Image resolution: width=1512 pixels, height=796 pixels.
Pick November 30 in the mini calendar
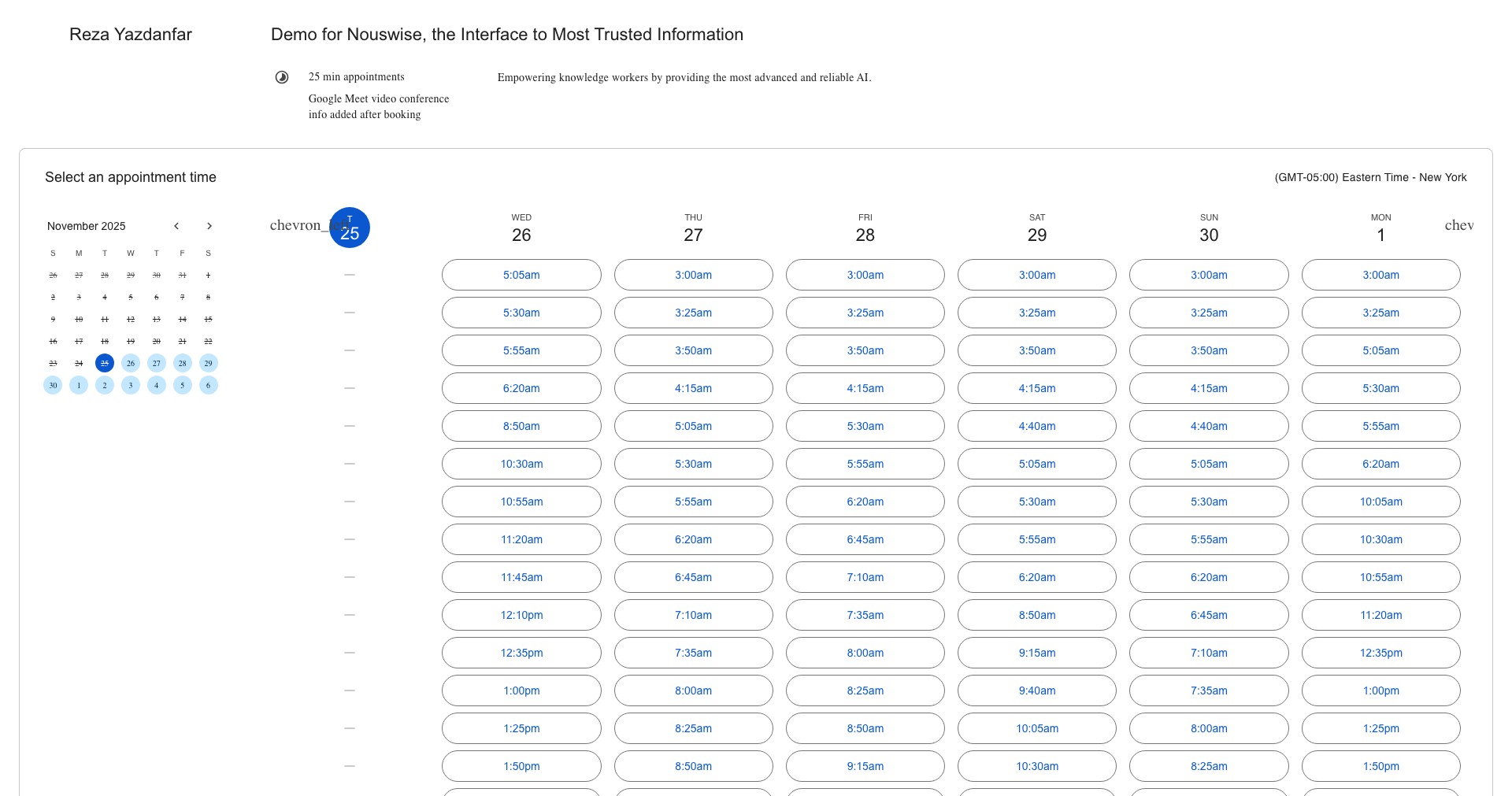click(53, 385)
